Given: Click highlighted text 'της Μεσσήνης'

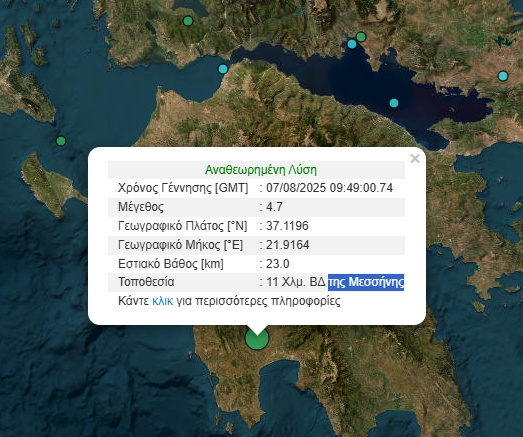Looking at the screenshot, I should (x=366, y=282).
